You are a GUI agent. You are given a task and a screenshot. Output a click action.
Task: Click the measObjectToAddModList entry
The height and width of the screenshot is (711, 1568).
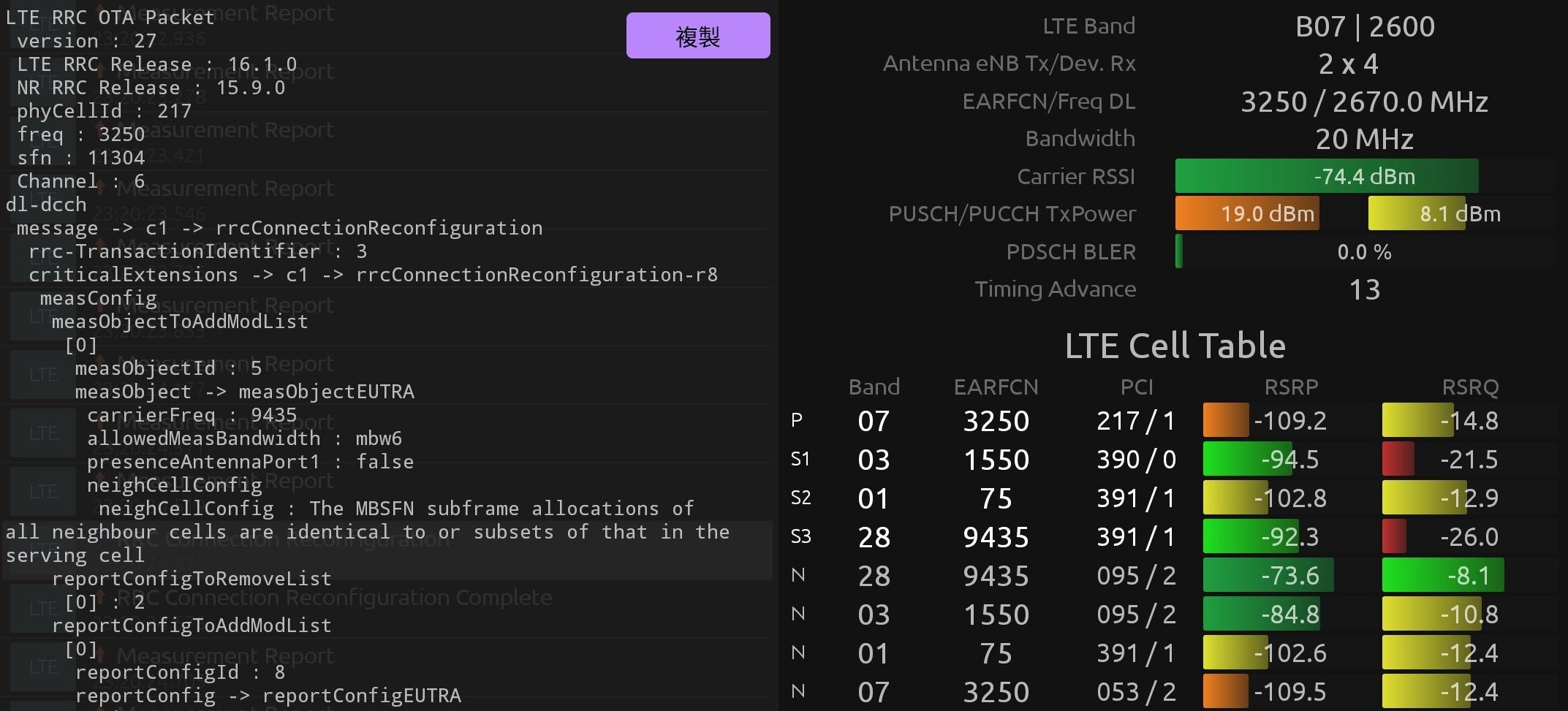(180, 322)
